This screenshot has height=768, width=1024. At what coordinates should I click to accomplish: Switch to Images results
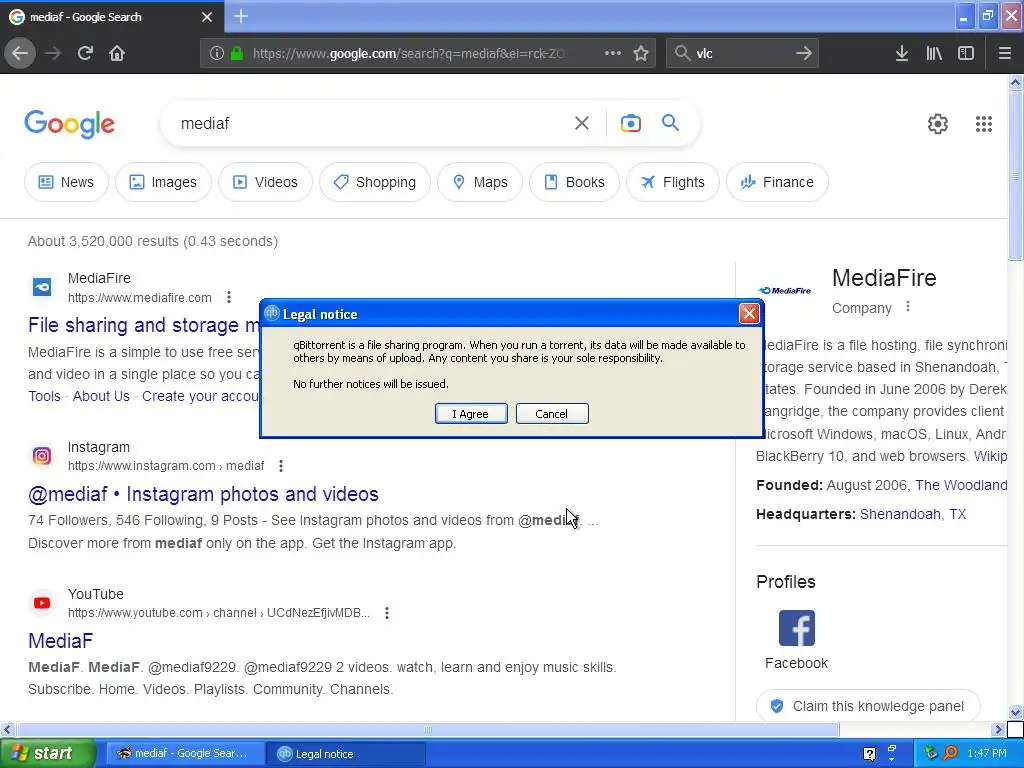(x=163, y=182)
